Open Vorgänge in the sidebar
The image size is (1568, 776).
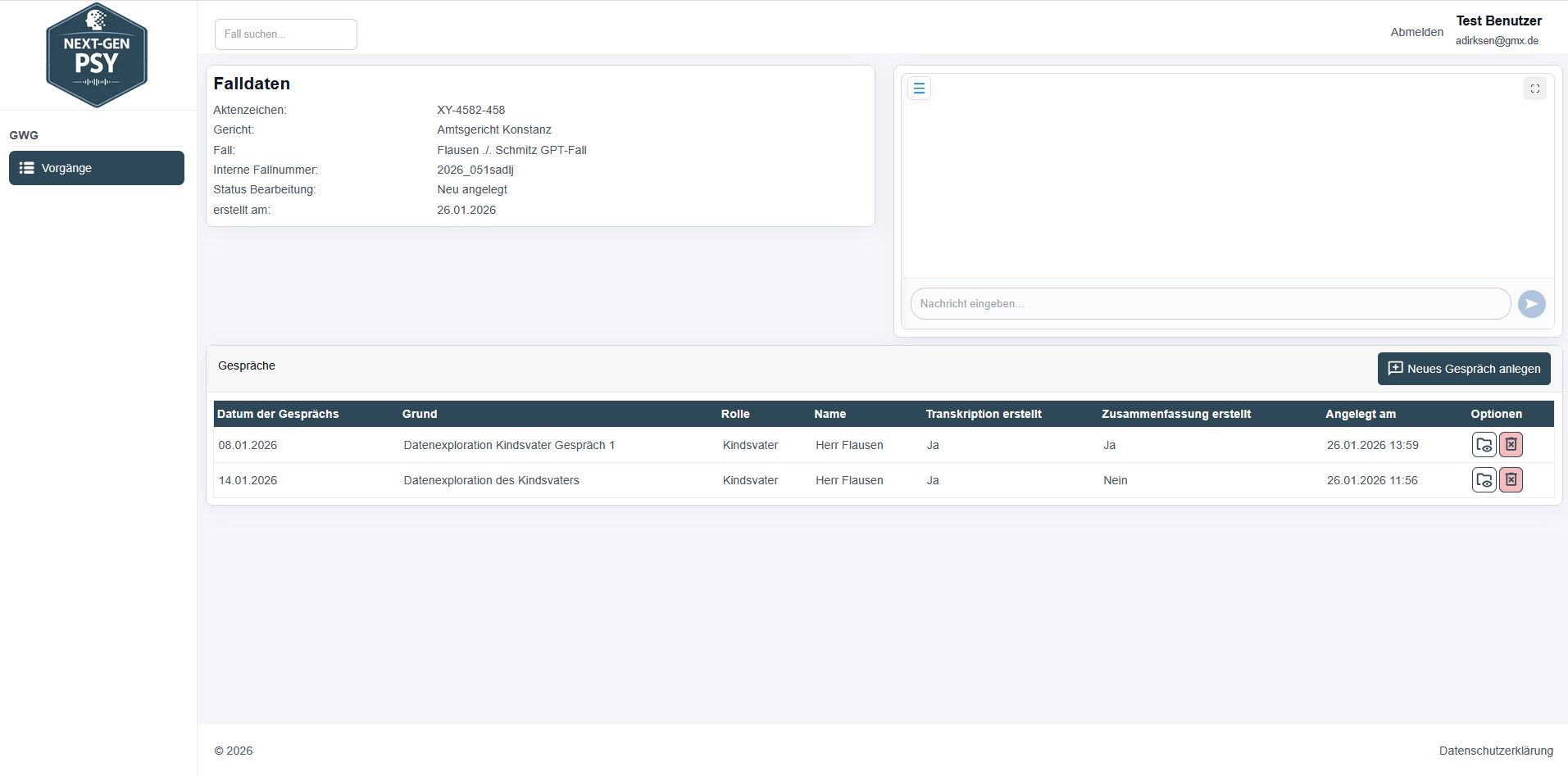click(97, 168)
